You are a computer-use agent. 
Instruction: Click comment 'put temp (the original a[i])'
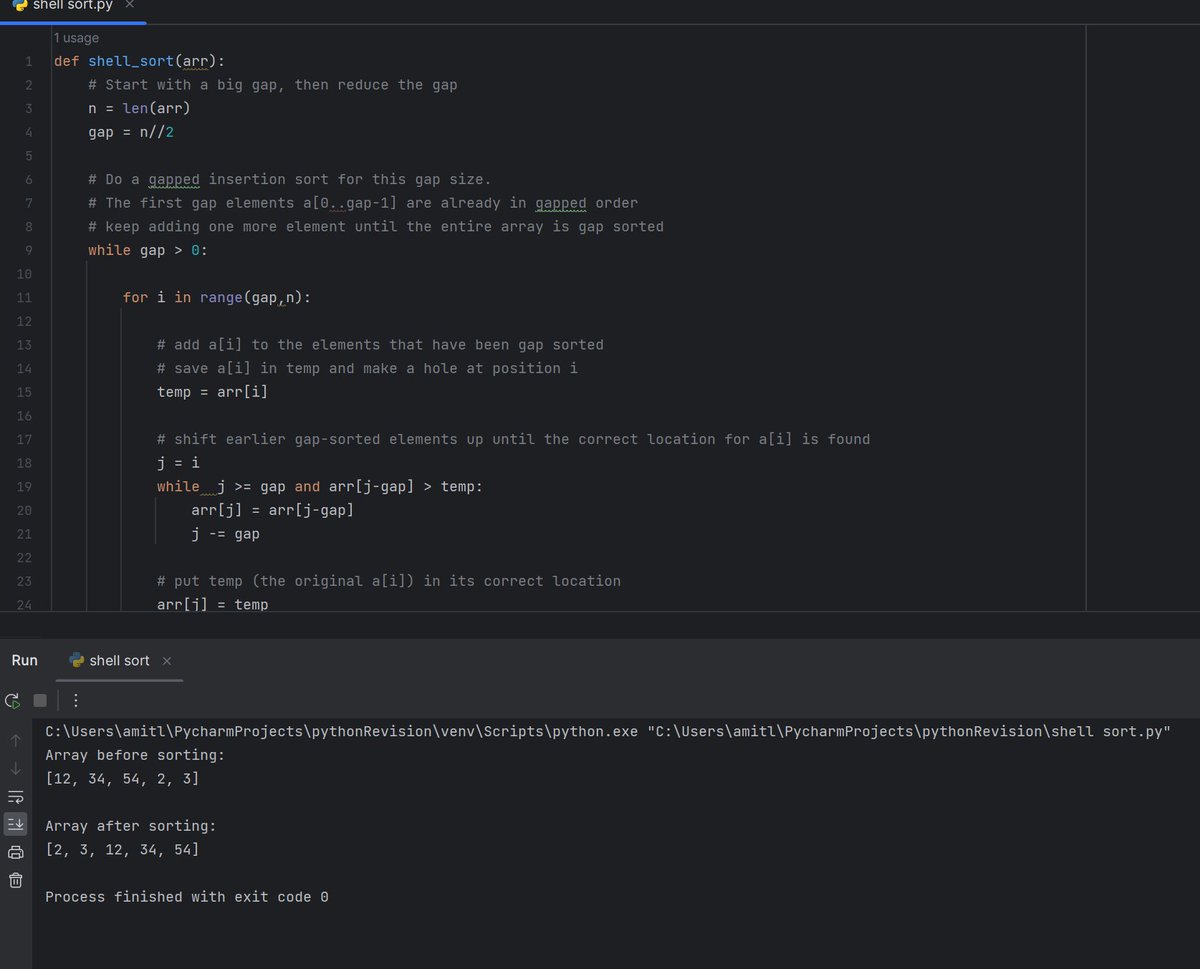pyautogui.click(x=389, y=581)
